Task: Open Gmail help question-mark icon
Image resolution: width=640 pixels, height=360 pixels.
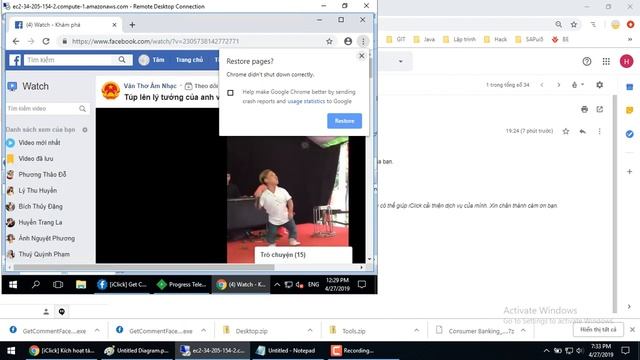Action: click(x=587, y=61)
